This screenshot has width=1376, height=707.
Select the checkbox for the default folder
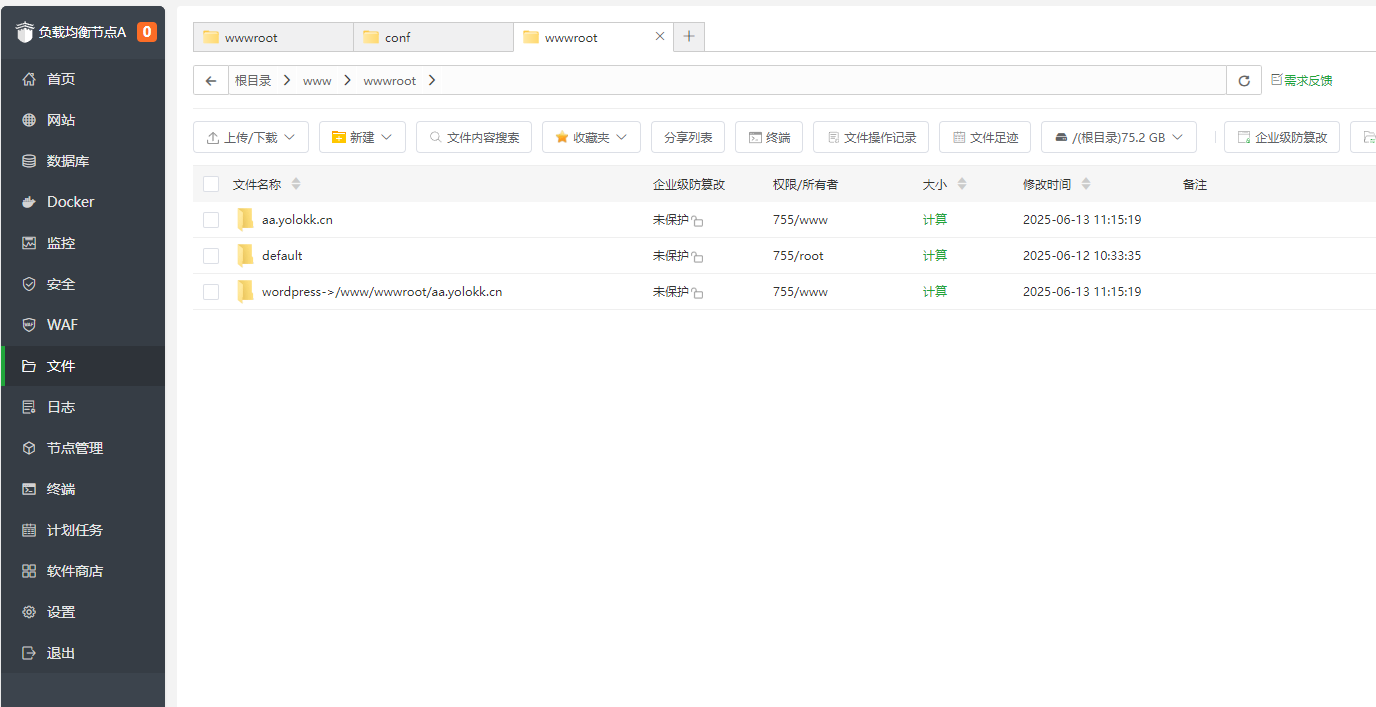coord(211,255)
